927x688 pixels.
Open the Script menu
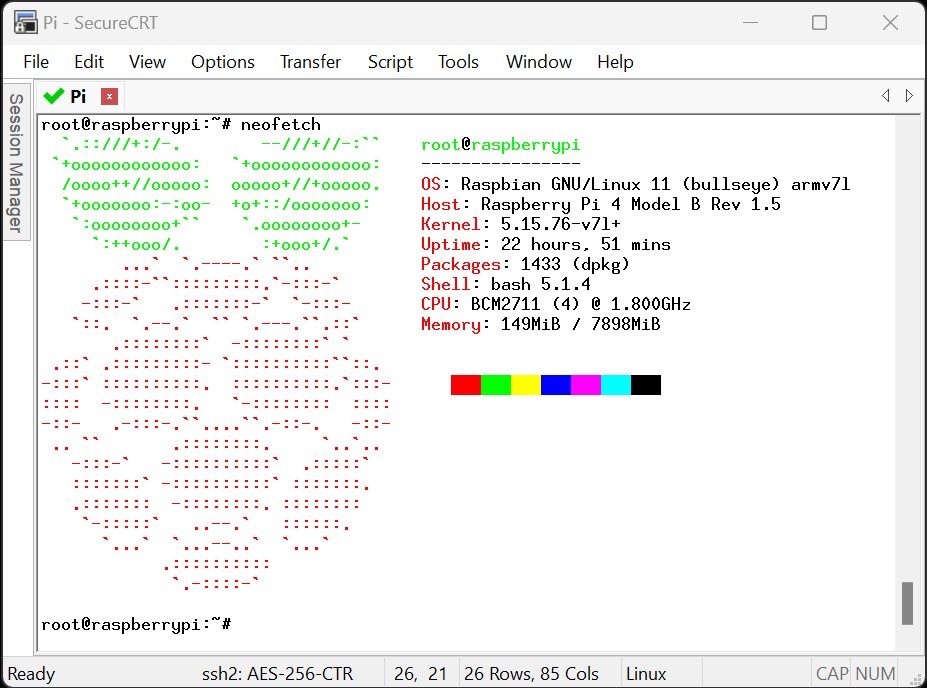tap(390, 61)
